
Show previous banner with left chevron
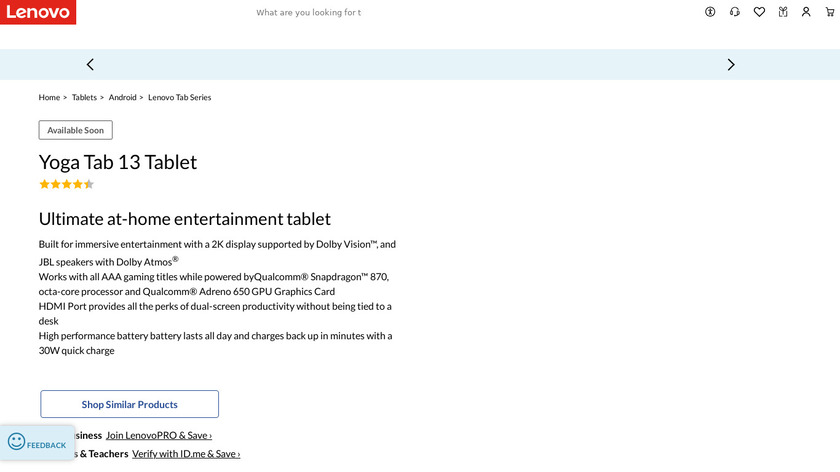point(90,65)
